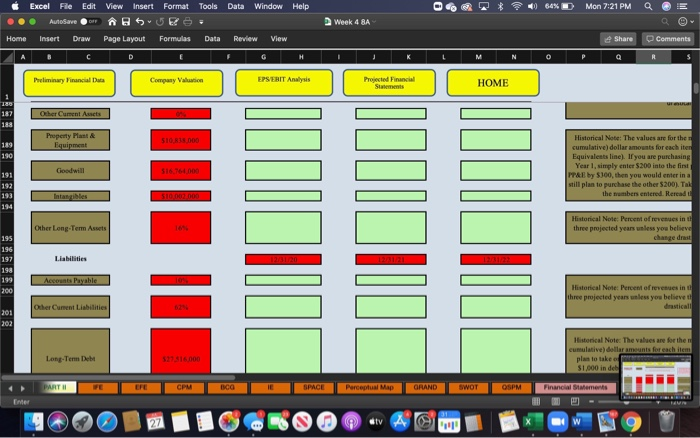The image size is (700, 438).
Task: Click the yellow HOME button
Action: 493,83
